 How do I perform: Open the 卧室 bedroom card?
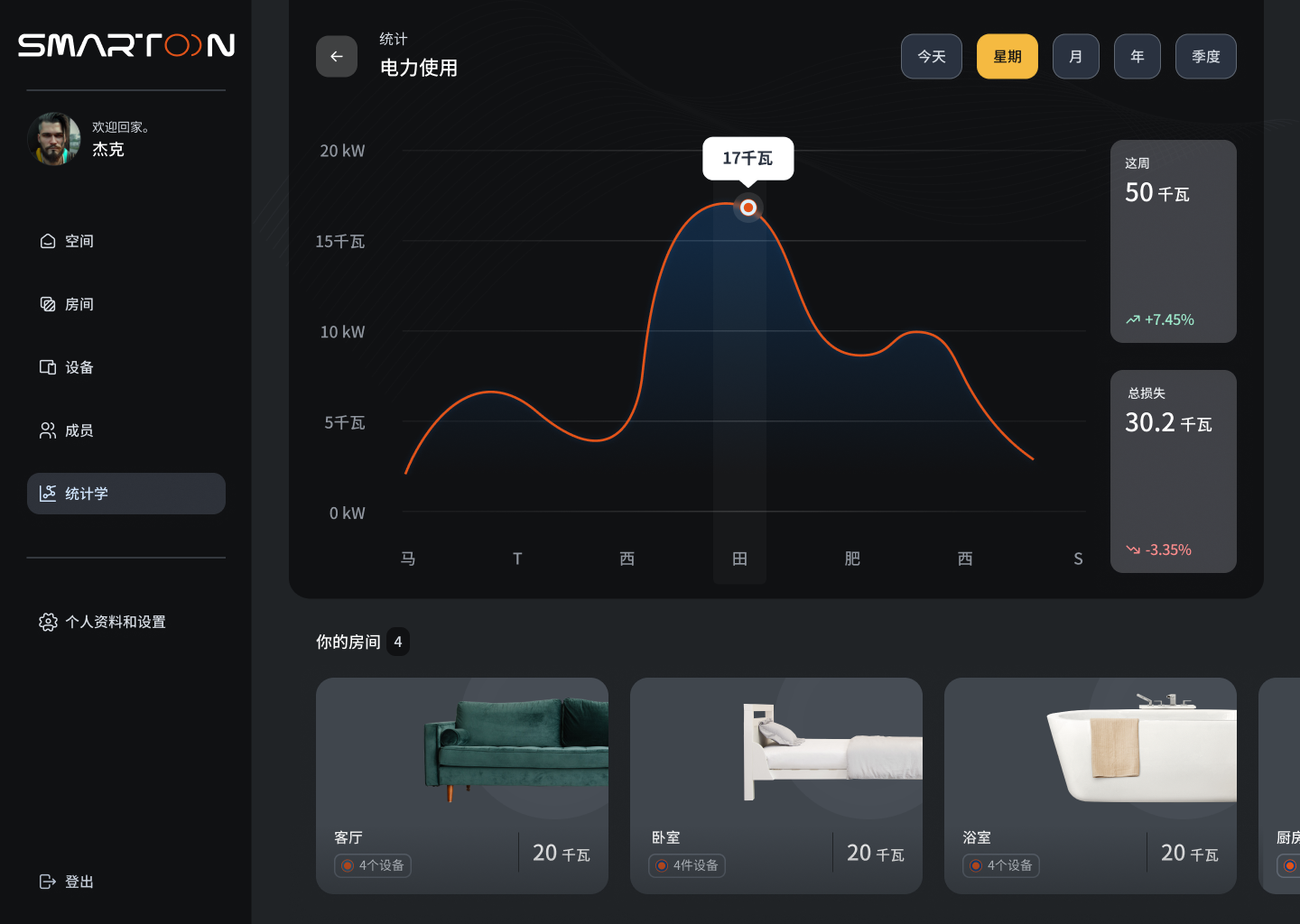click(x=775, y=785)
